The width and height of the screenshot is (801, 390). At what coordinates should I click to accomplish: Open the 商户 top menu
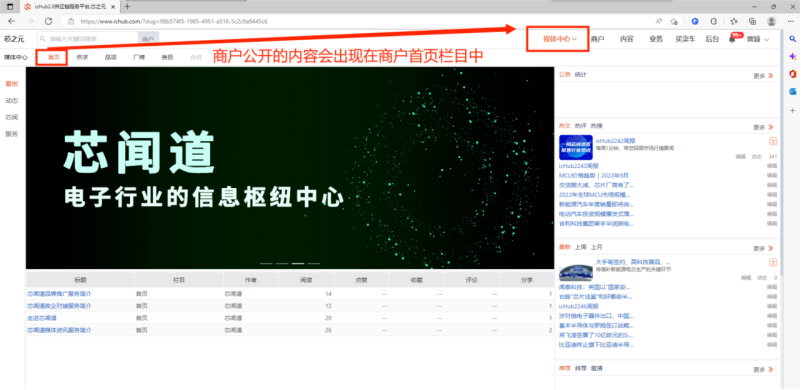(598, 39)
